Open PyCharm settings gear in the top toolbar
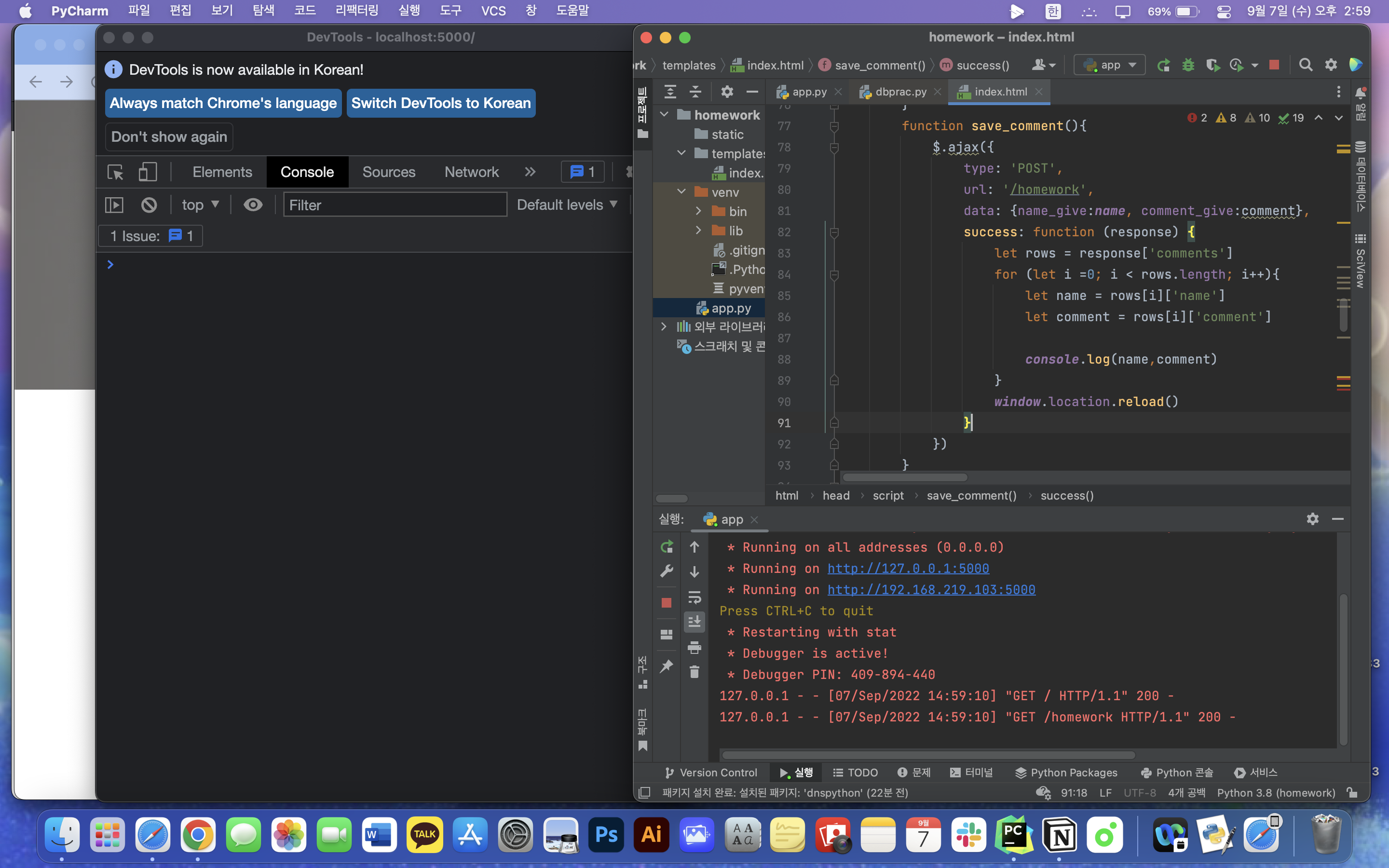The width and height of the screenshot is (1389, 868). [1331, 65]
